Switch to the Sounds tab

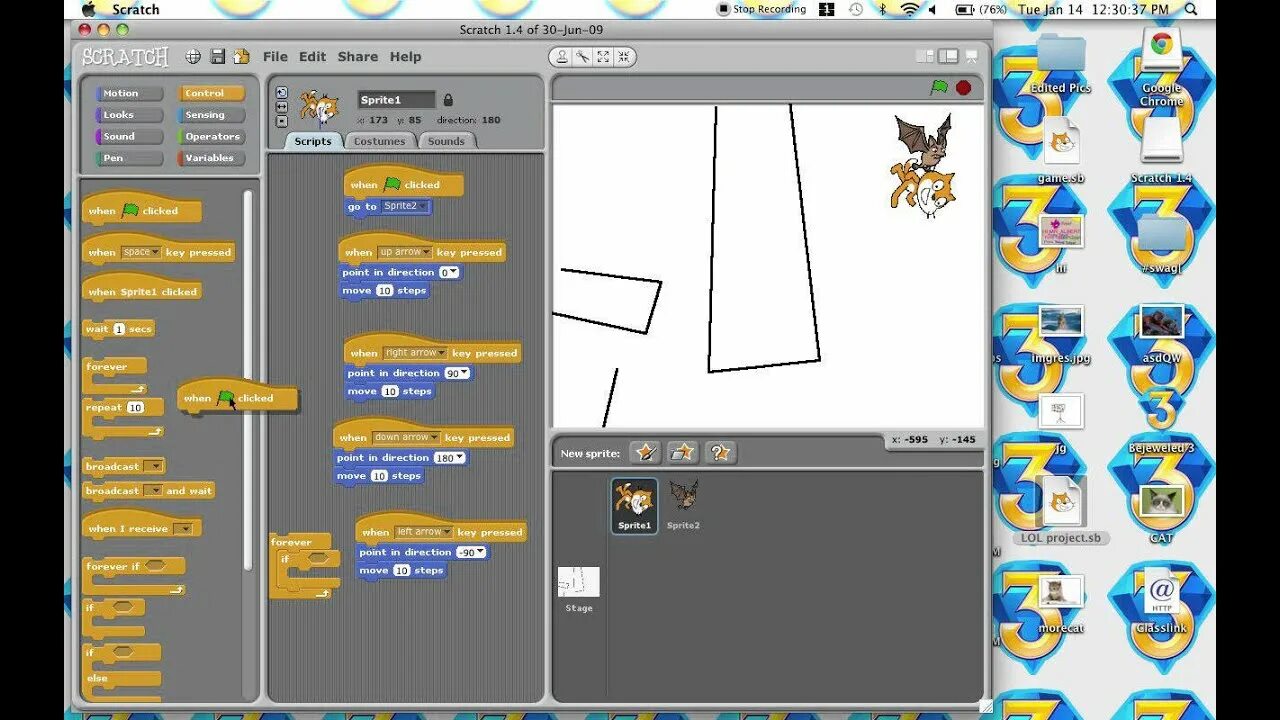tap(446, 141)
